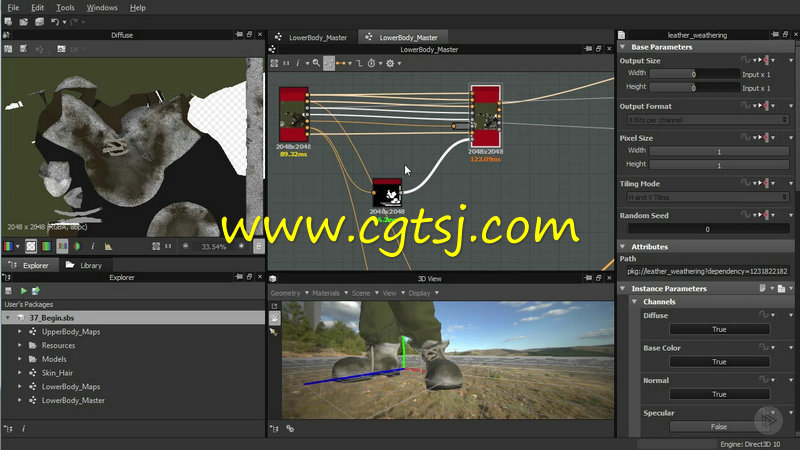Expand the LowerBody_Master tree item
This screenshot has height=450, width=800.
(x=19, y=400)
